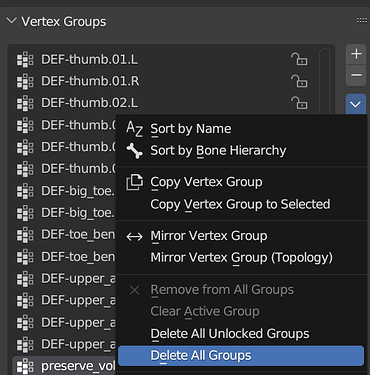Collapse the Vertex Groups panel
370x375 pixels.
click(12, 21)
